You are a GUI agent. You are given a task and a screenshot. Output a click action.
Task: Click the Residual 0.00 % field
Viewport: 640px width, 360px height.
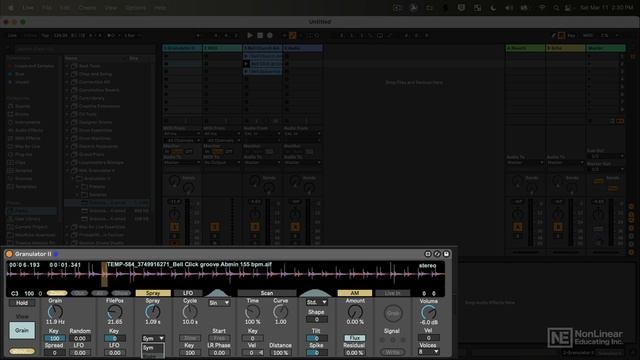(354, 353)
